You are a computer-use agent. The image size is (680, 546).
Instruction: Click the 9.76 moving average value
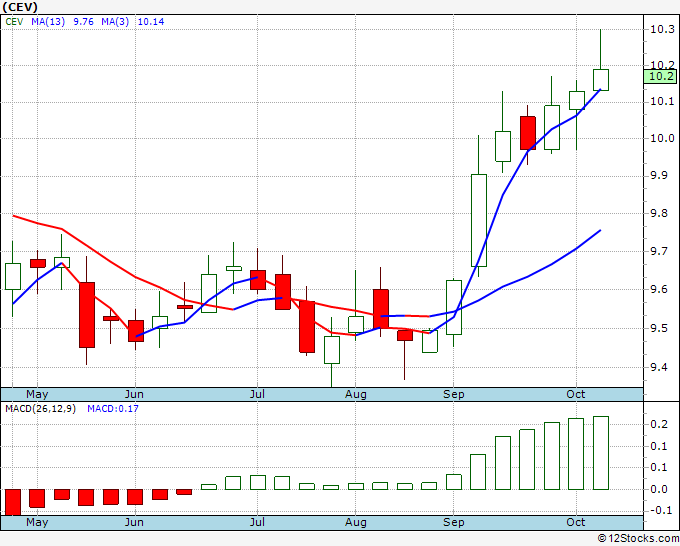[83, 22]
